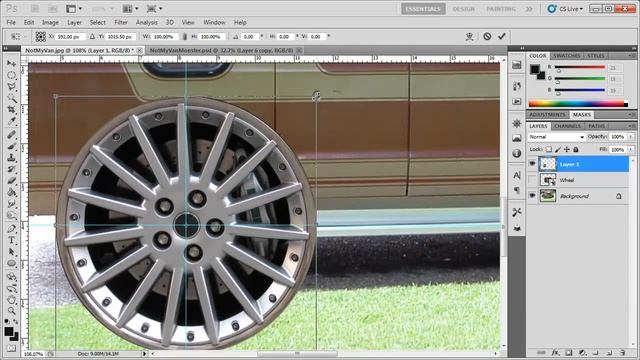Viewport: 640px width, 360px height.
Task: Cancel the transform
Action: pos(487,36)
